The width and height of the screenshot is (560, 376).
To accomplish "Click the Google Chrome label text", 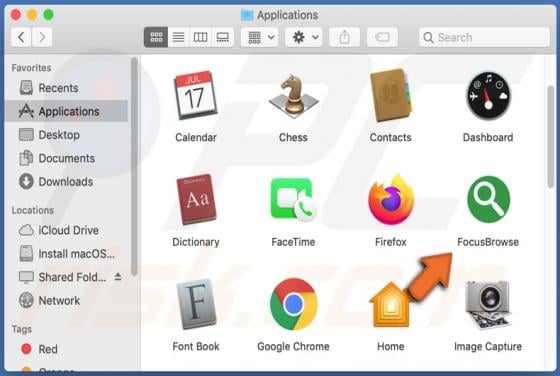I will 293,347.
